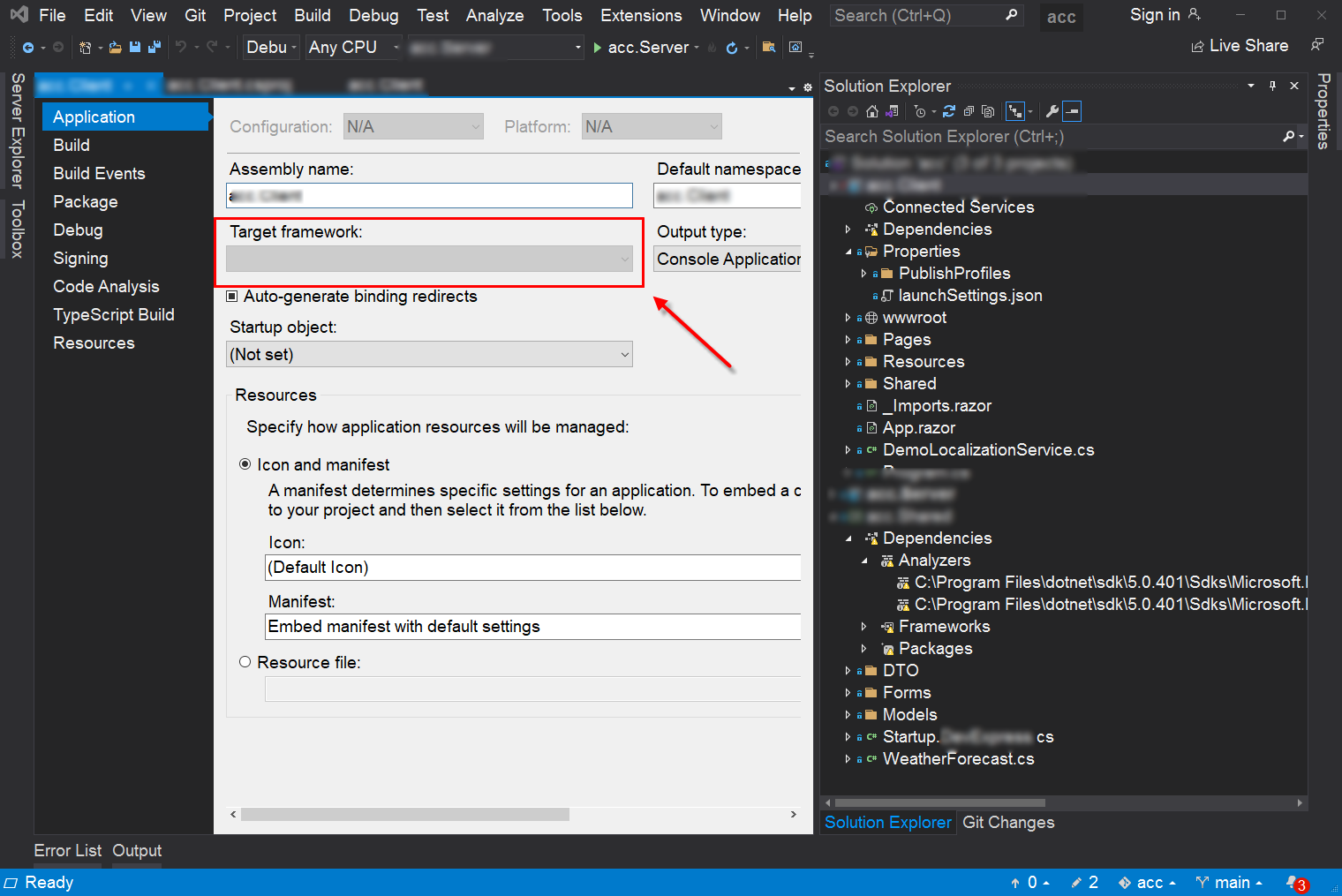1342x896 pixels.
Task: Open the Properties side panel tab
Action: [1323, 111]
